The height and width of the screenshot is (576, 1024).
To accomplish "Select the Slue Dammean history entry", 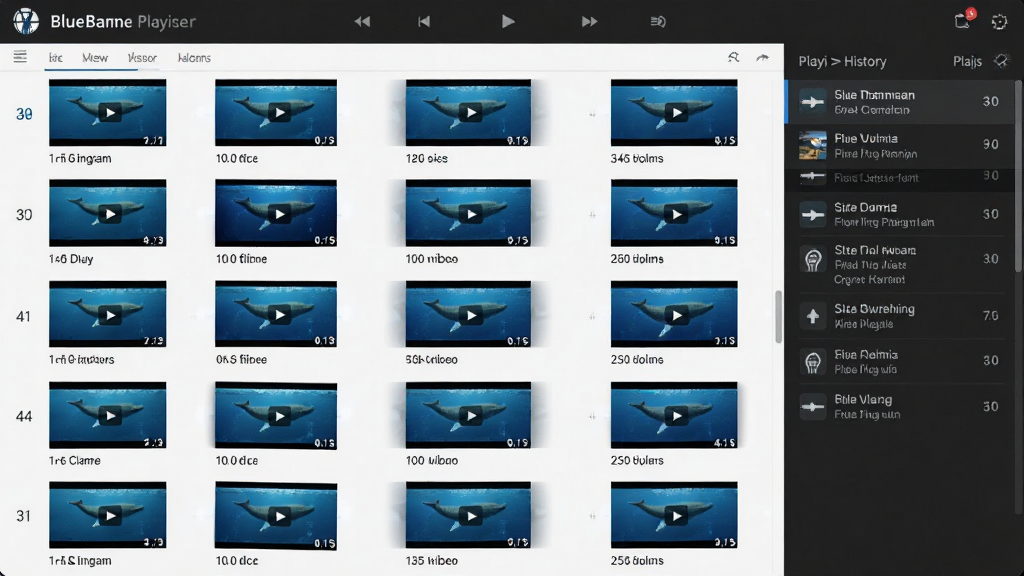I will 900,102.
